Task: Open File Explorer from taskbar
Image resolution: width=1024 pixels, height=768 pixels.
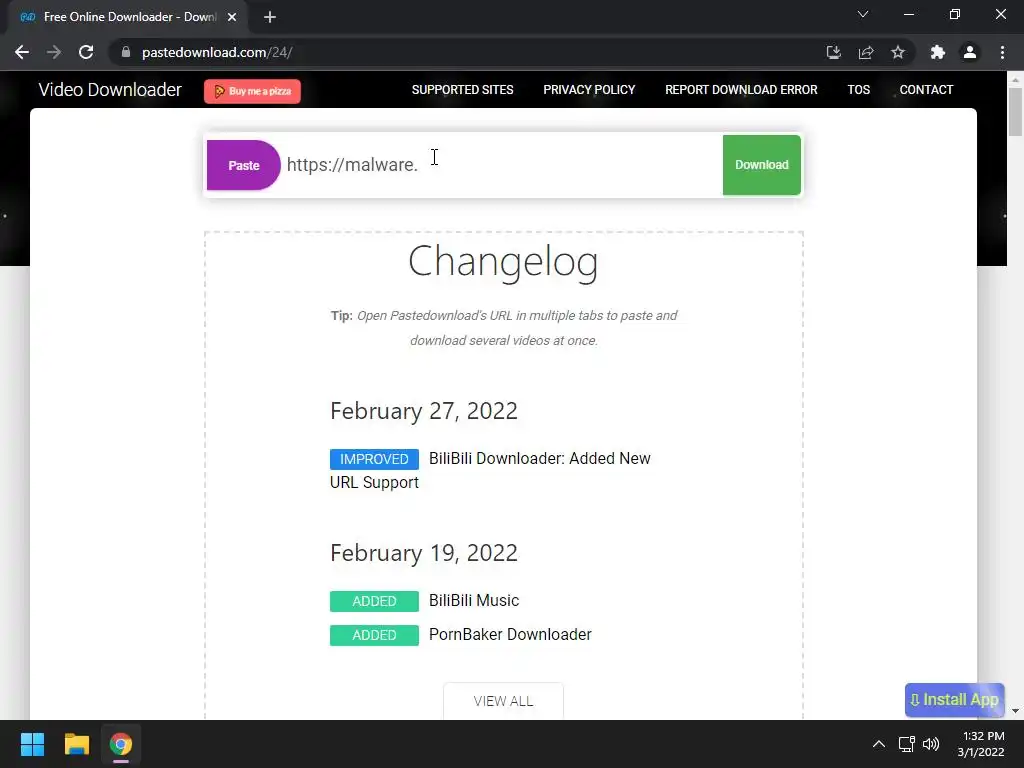Action: click(x=76, y=744)
